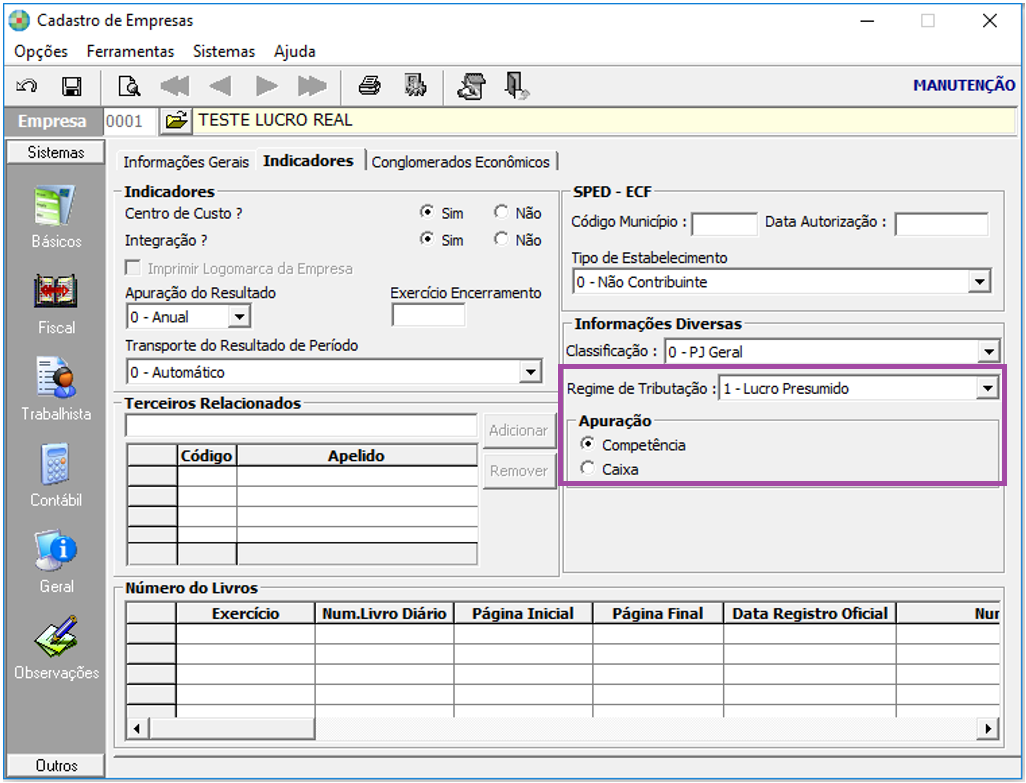Open the Básicos sidebar module

point(56,217)
